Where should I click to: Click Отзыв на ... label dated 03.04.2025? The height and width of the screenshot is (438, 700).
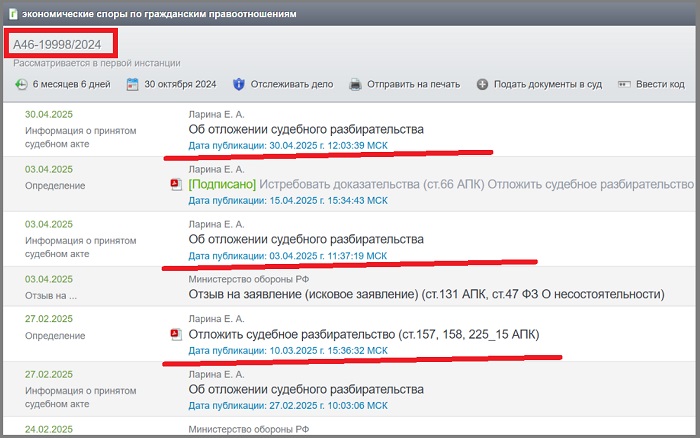tap(51, 296)
